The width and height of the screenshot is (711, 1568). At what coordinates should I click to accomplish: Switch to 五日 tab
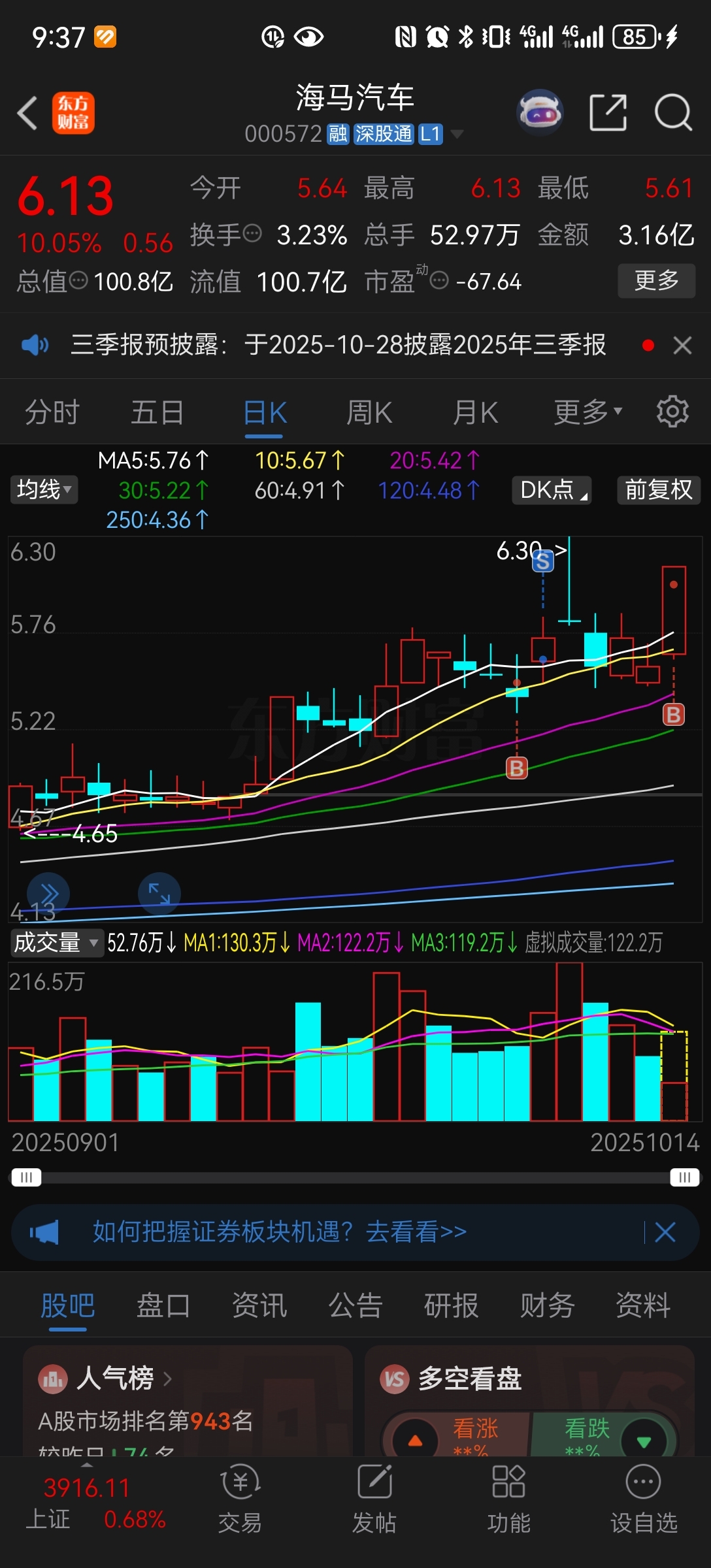(157, 412)
